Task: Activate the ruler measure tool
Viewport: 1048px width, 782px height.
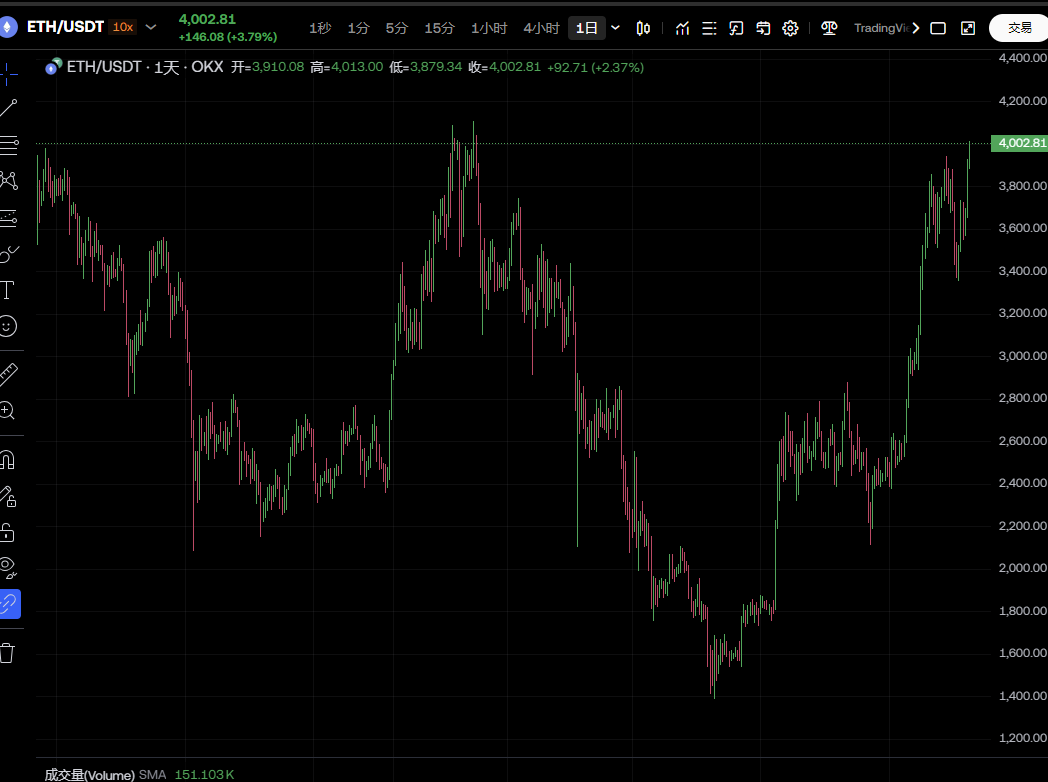Action: coord(8,374)
